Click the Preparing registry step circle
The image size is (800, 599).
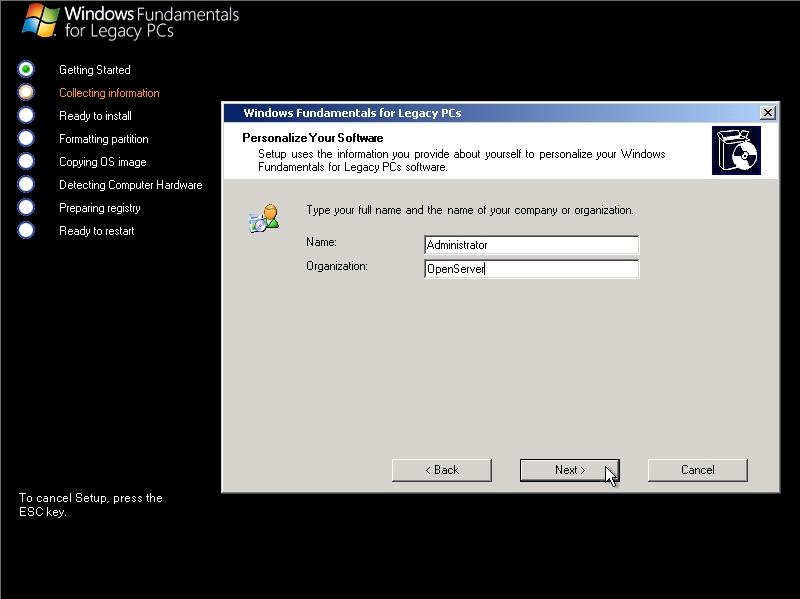pyautogui.click(x=26, y=207)
